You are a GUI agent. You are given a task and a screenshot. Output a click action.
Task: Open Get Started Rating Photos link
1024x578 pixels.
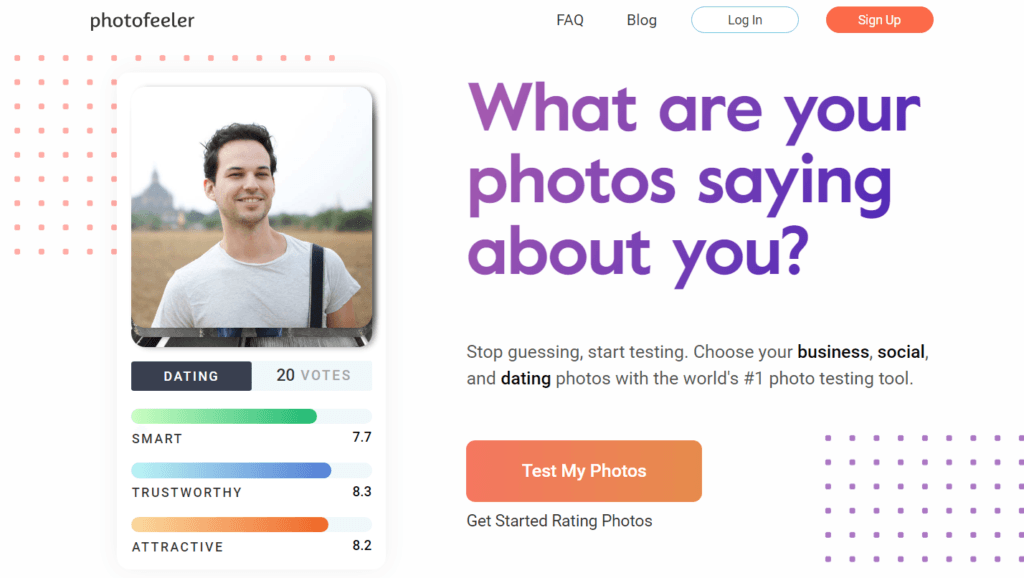coord(559,521)
